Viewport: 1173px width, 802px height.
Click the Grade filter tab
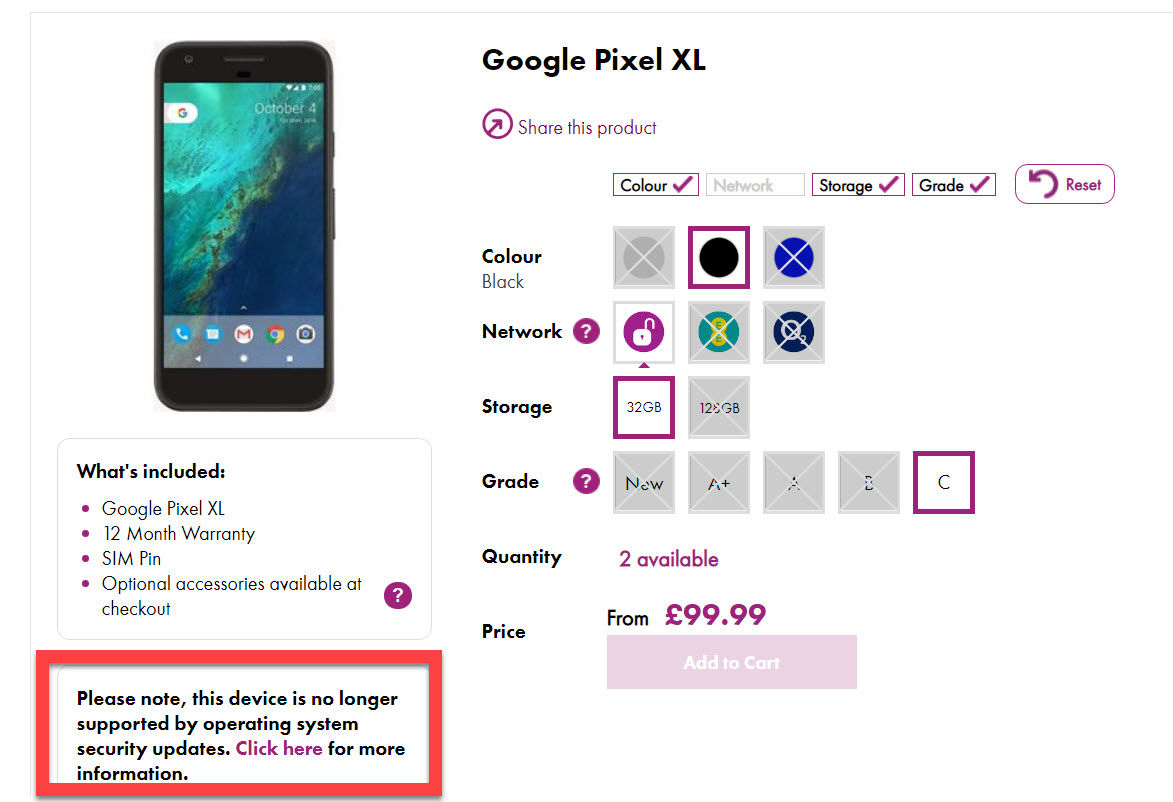coord(954,185)
